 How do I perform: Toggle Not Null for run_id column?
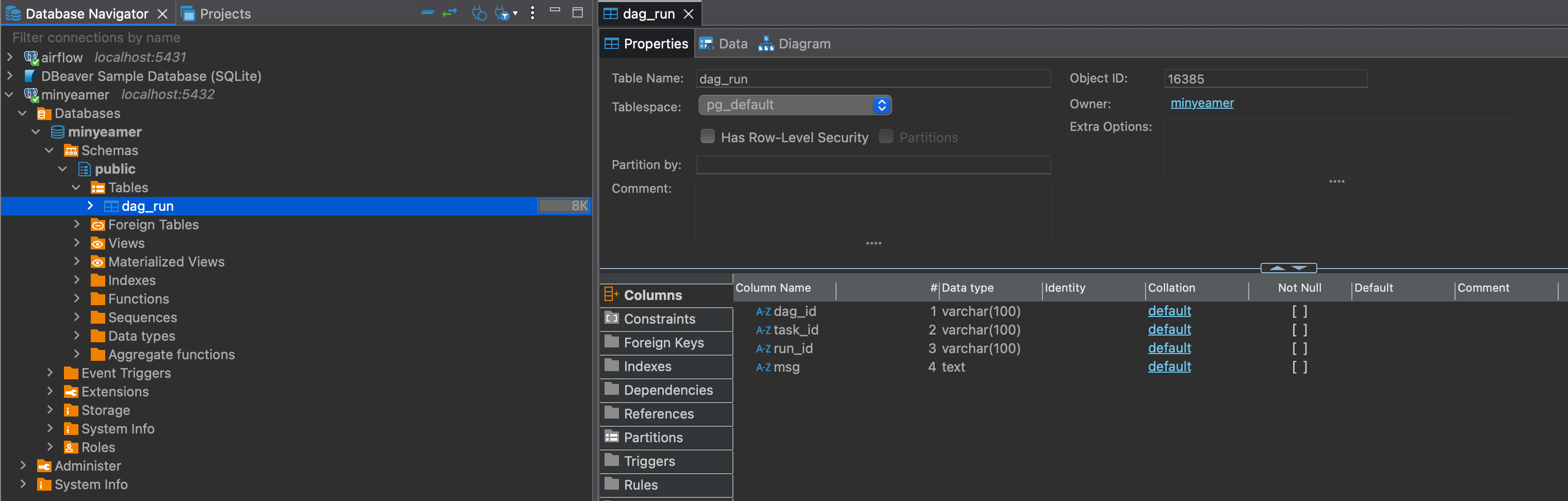click(x=1300, y=348)
